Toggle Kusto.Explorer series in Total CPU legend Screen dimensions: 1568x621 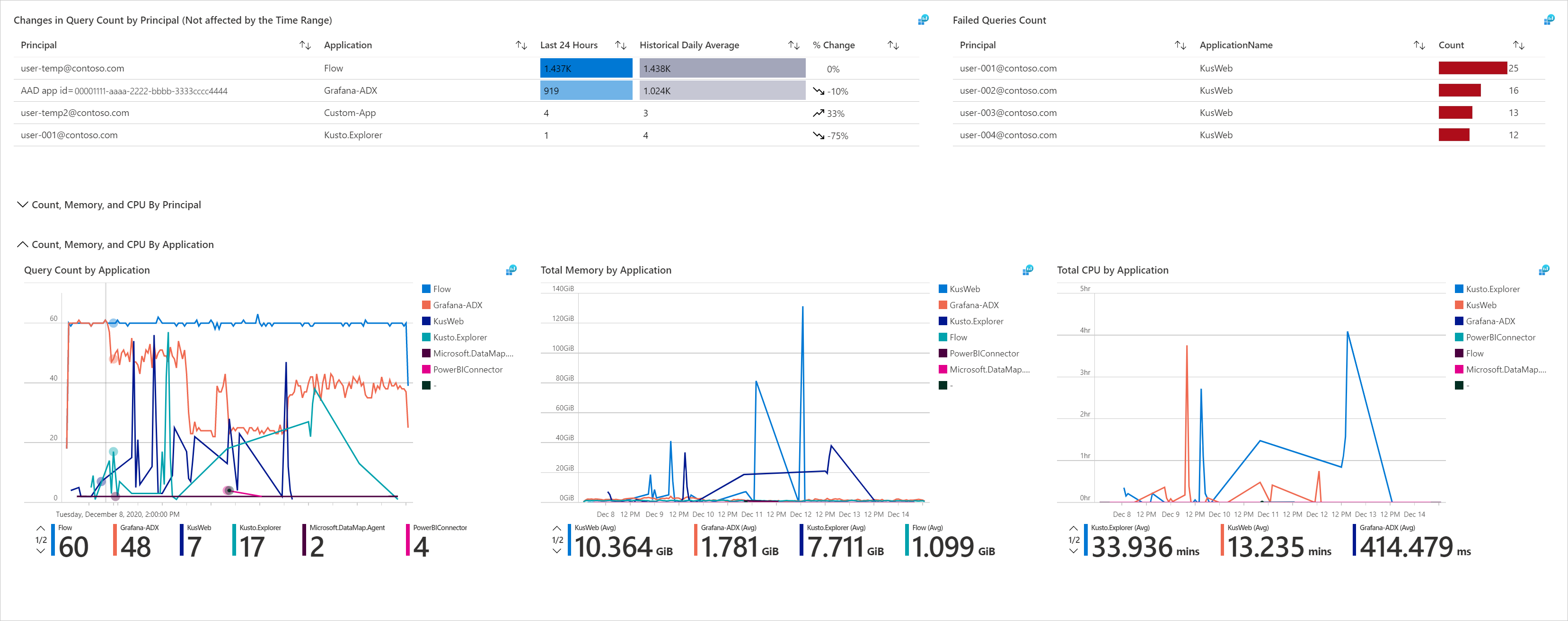point(1492,289)
